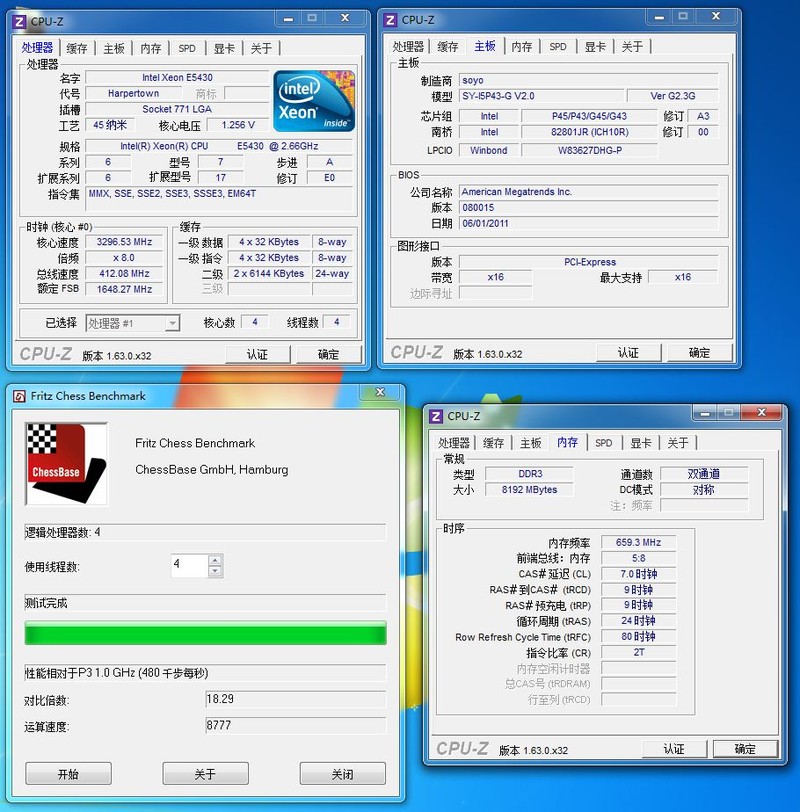Open 显卡 tab in processor CPU-Z window
800x812 pixels.
pos(224,49)
